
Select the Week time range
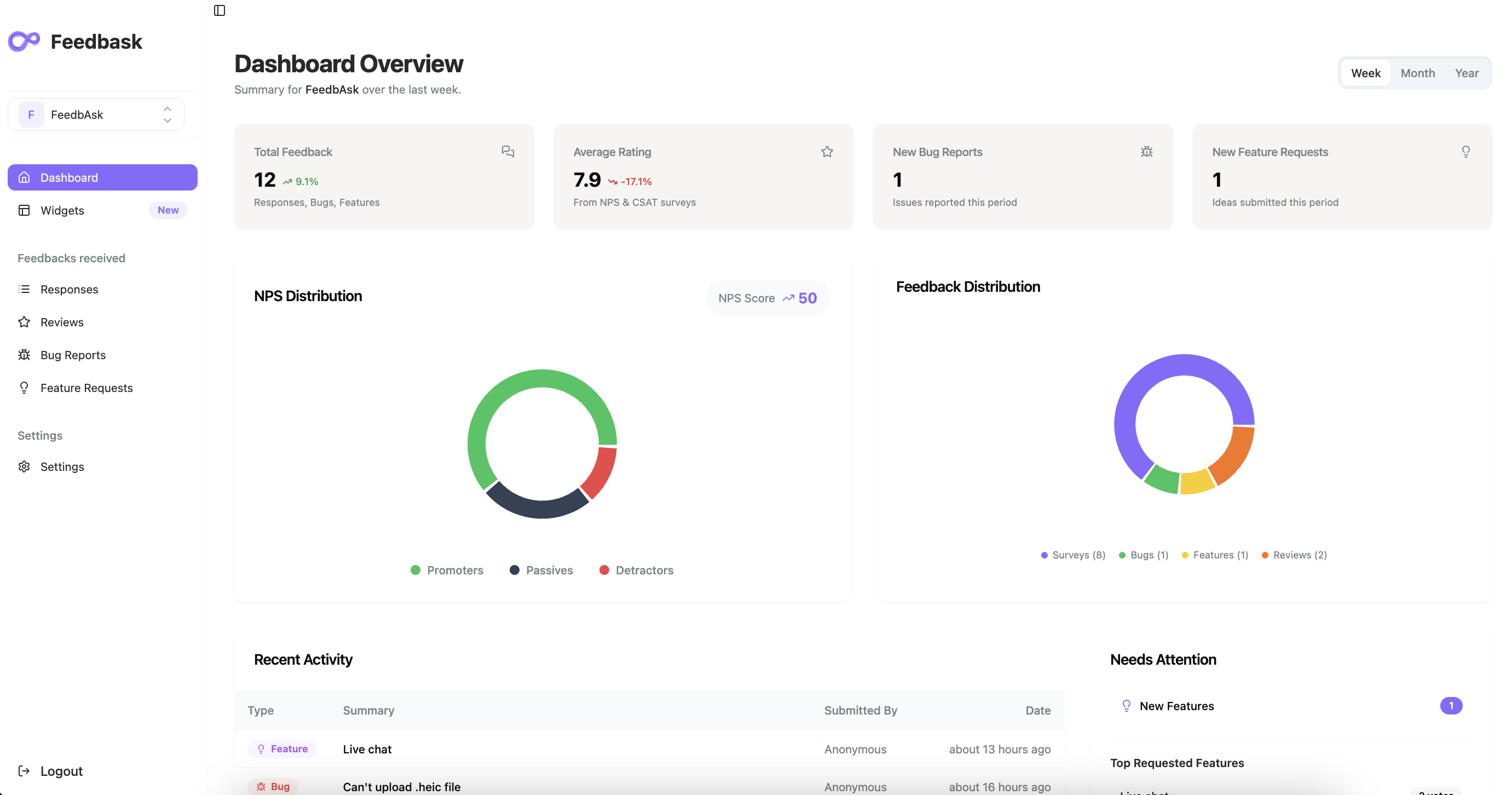[x=1365, y=73]
